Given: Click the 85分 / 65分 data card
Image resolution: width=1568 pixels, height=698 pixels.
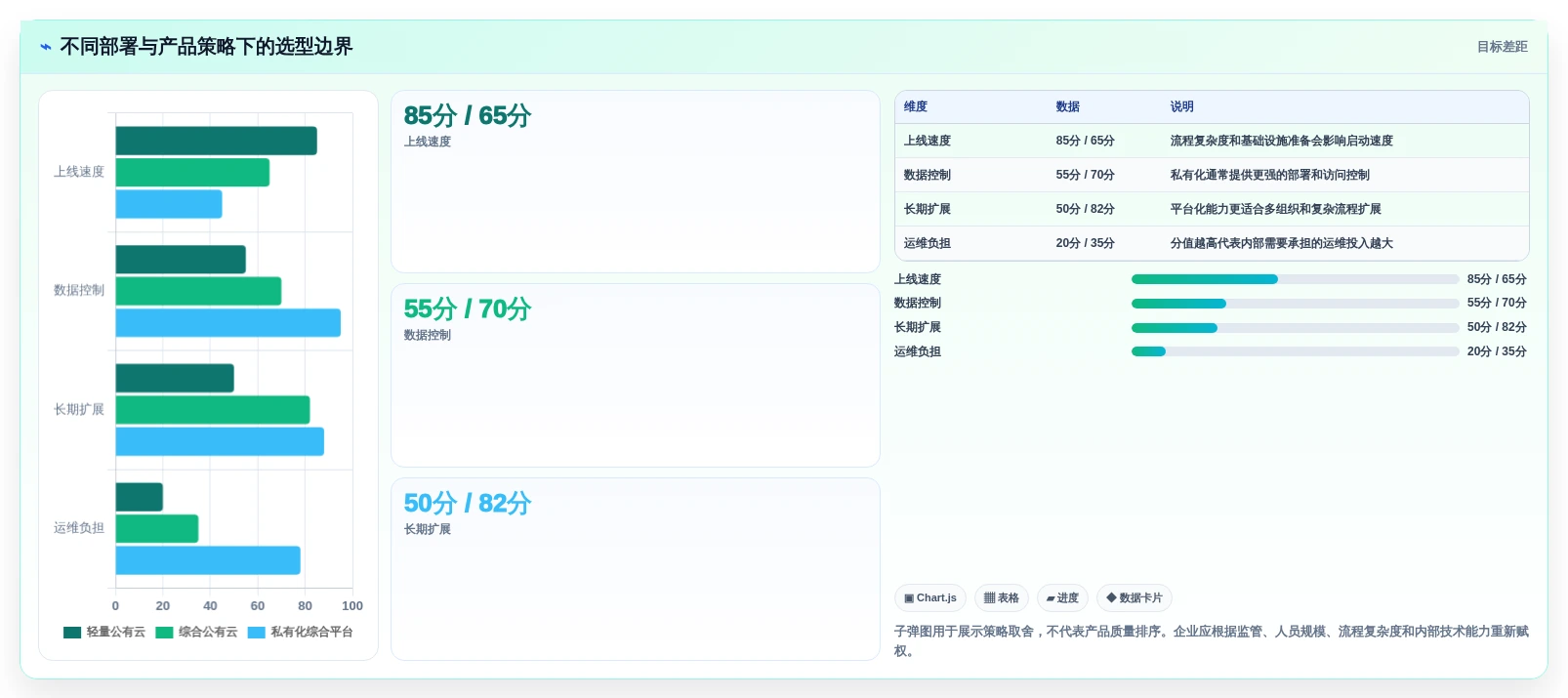Looking at the screenshot, I should (x=636, y=182).
